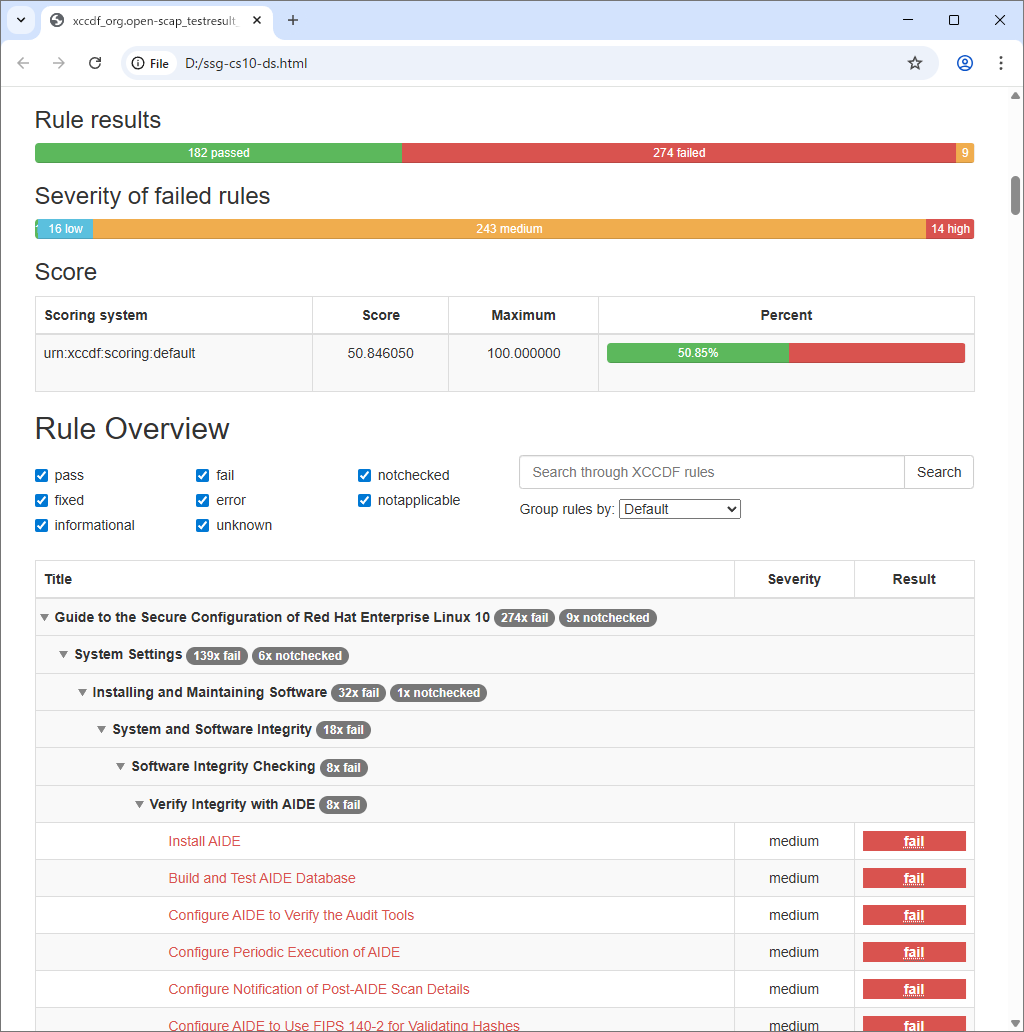Click the Search through XCCDF rules field
1024x1032 pixels.
[711, 472]
